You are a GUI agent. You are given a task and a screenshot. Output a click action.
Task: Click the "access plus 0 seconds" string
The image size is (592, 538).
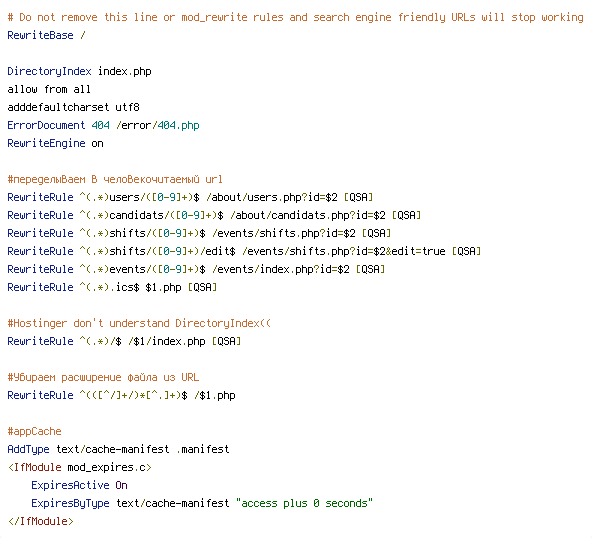[304, 503]
